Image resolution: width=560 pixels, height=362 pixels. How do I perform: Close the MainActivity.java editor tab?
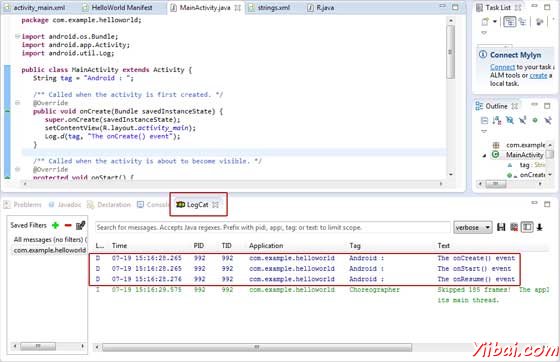pos(238,7)
